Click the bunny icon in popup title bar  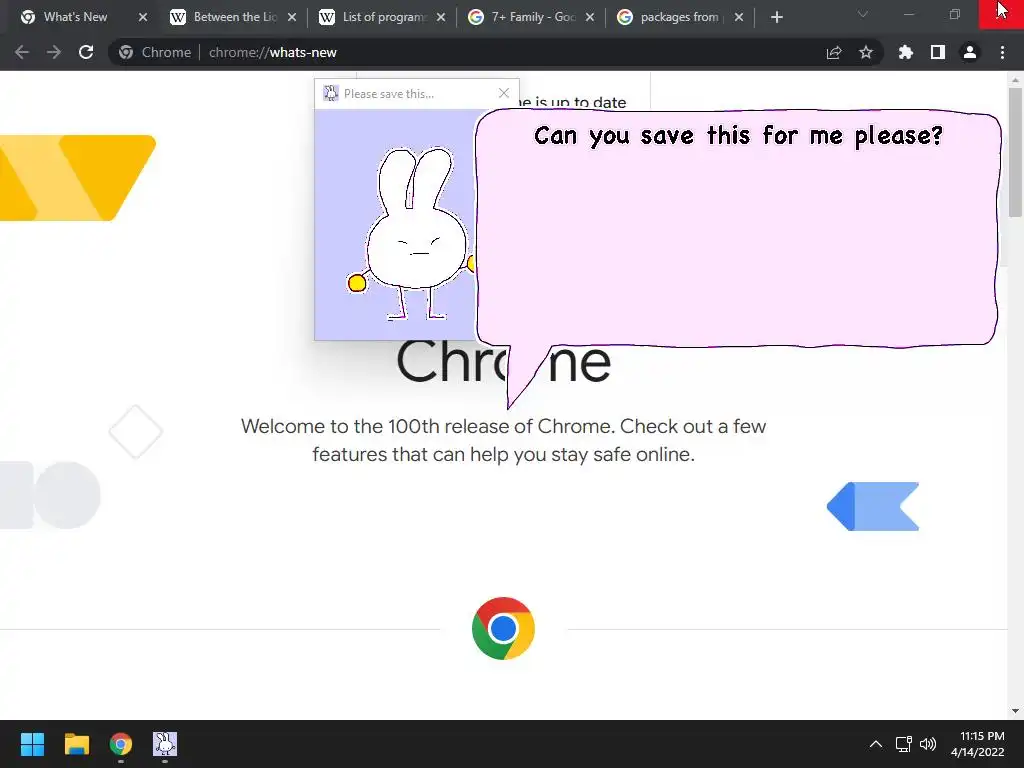[331, 93]
